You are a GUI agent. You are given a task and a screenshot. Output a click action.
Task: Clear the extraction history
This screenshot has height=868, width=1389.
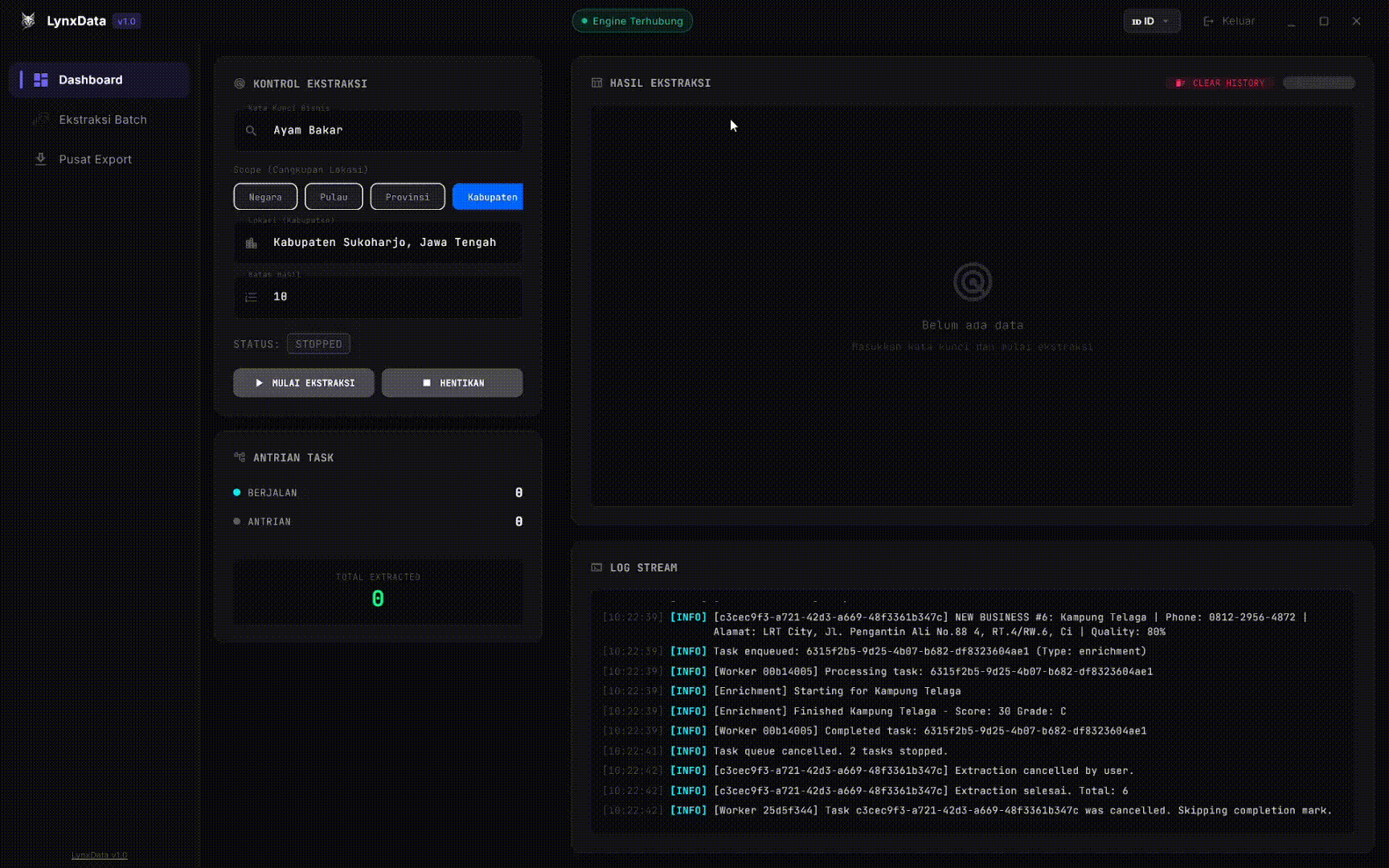[1220, 83]
